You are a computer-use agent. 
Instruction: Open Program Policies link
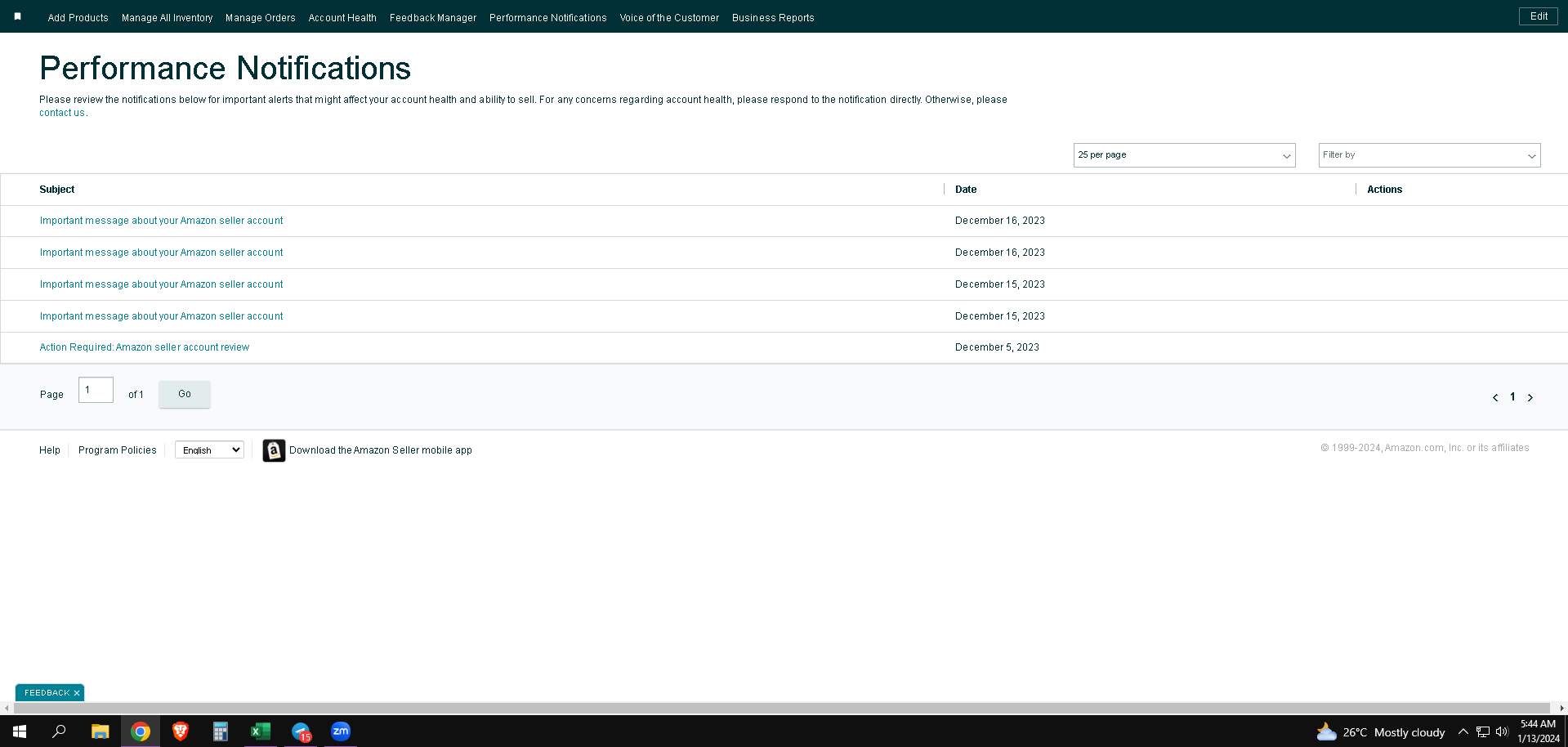[x=118, y=450]
